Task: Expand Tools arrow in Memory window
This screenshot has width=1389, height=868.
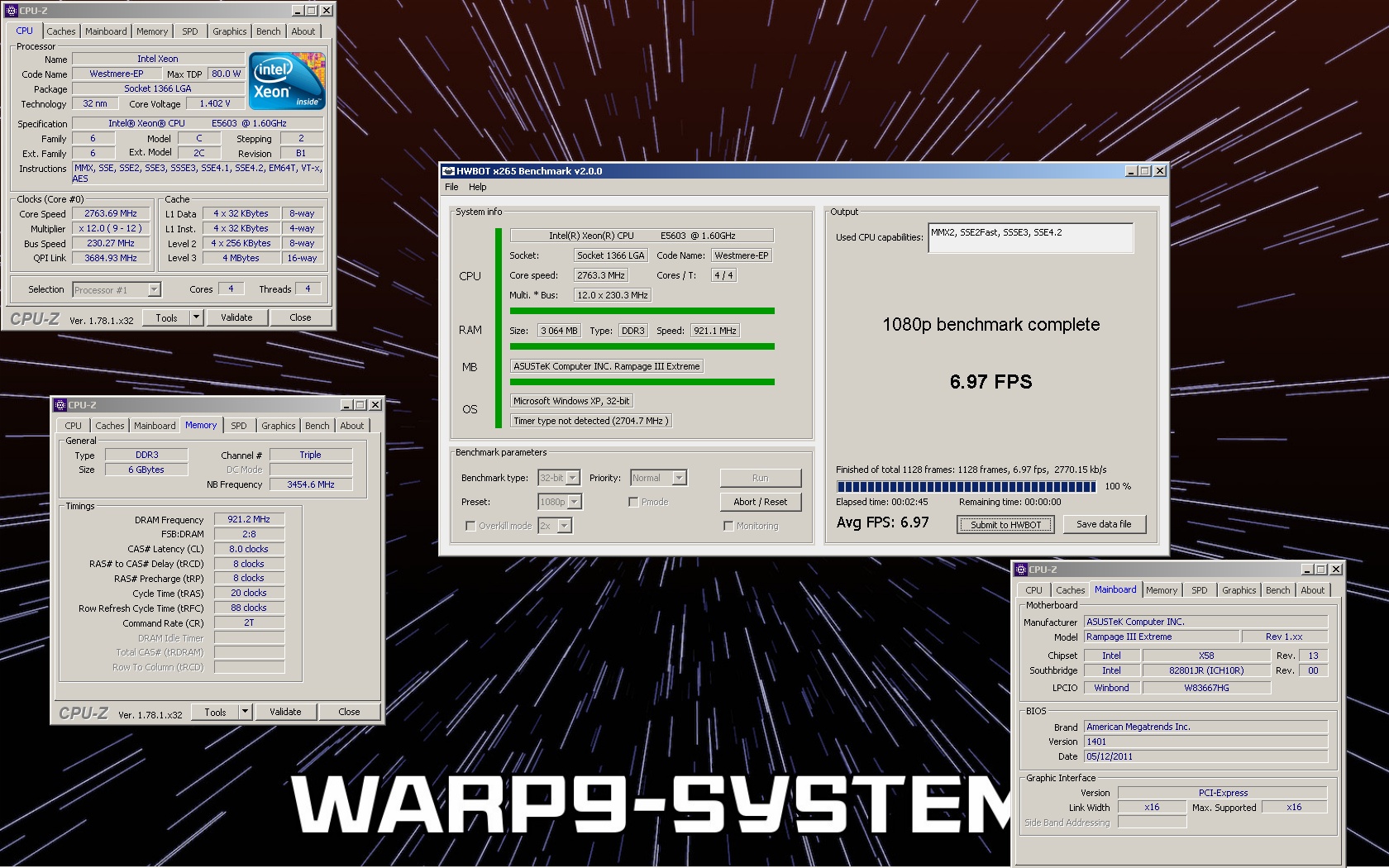Action: [245, 712]
